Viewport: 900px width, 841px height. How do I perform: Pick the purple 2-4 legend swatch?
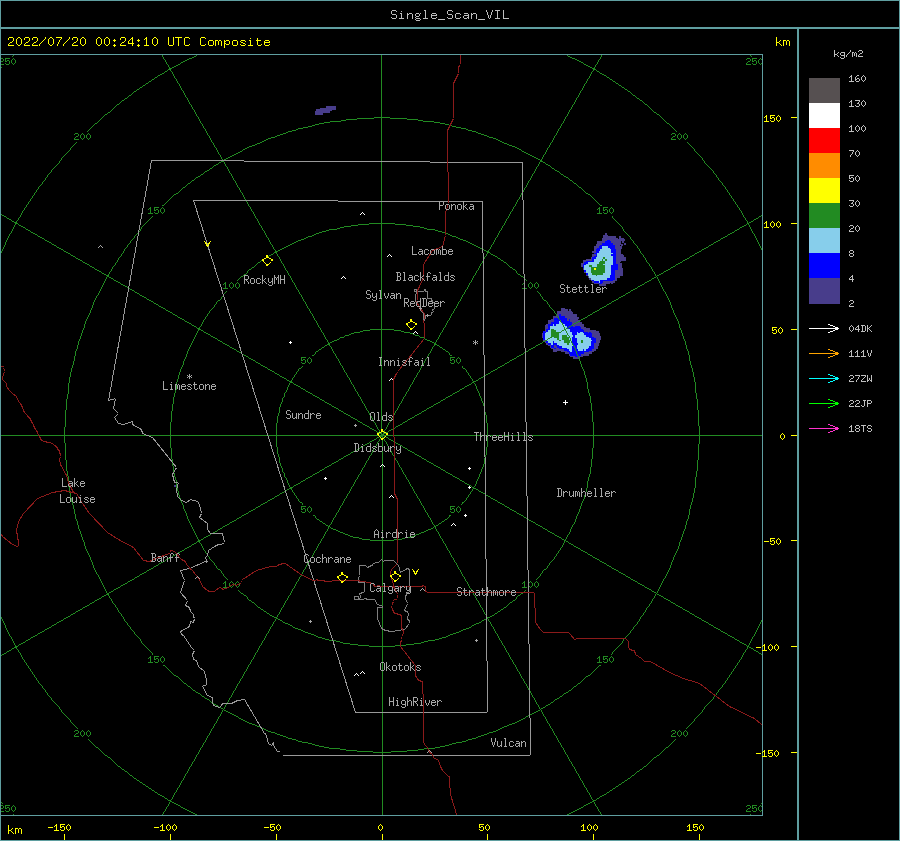click(x=824, y=290)
